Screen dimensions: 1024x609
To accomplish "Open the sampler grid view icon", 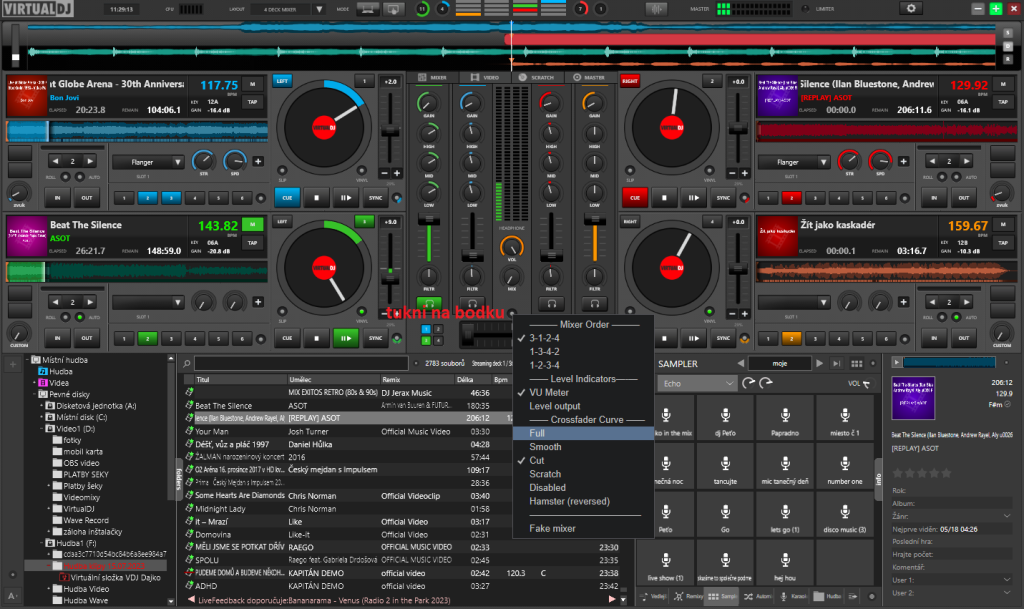I will click(x=859, y=364).
